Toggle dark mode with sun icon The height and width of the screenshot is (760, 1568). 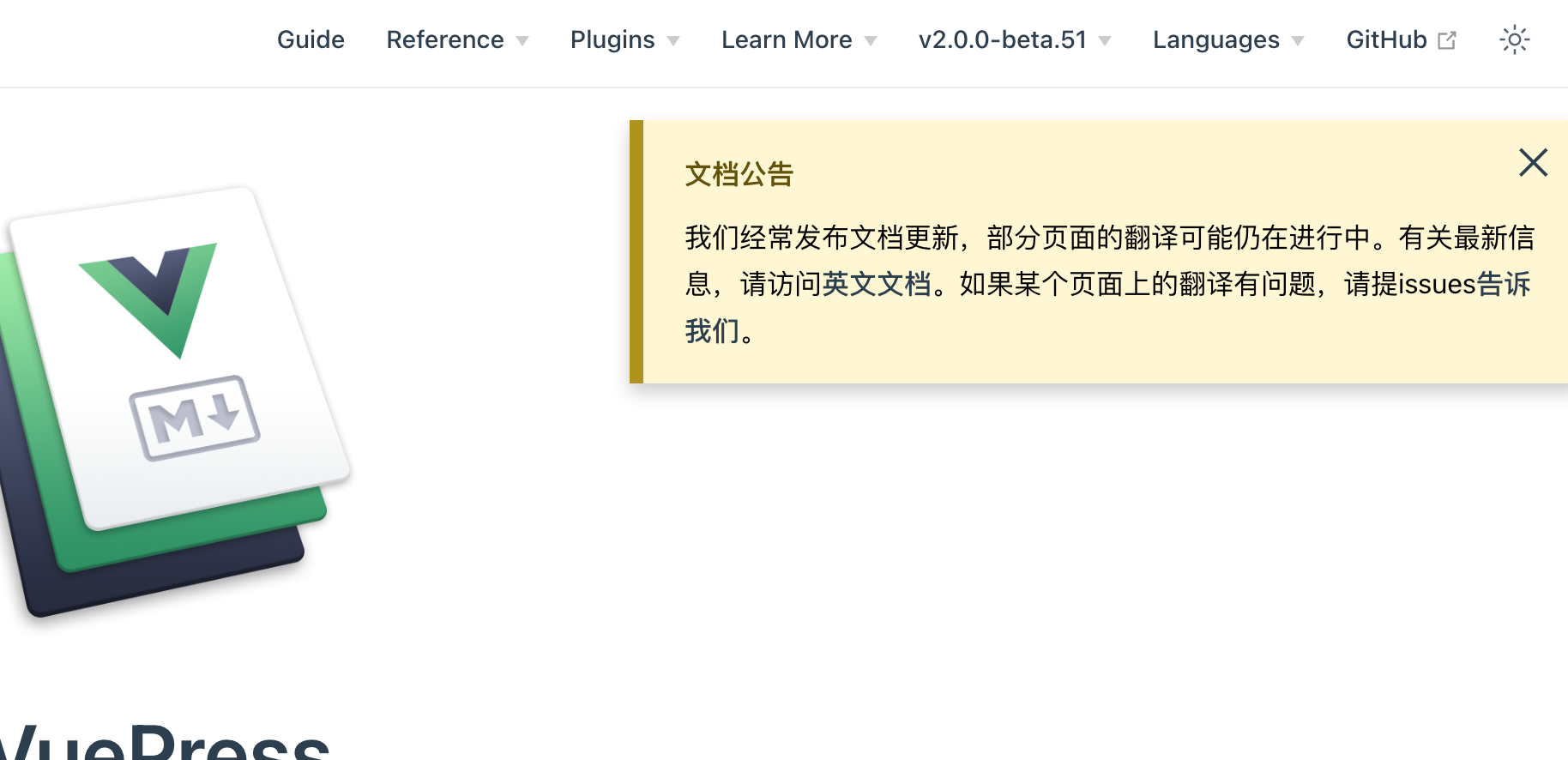point(1514,39)
